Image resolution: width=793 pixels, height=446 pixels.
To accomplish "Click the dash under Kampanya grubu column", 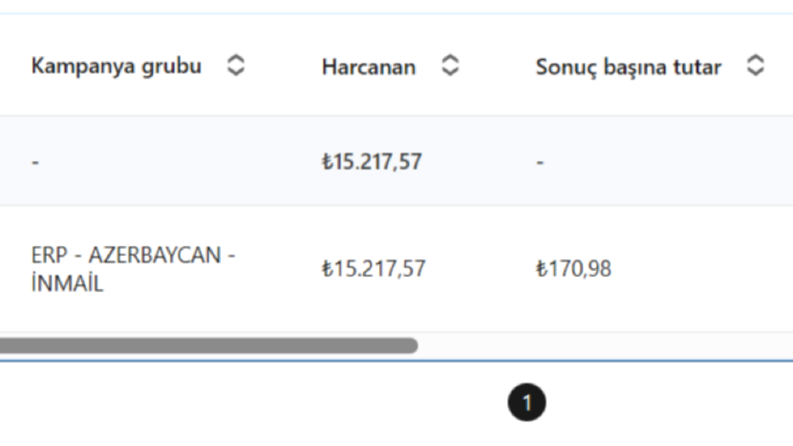I will coord(35,162).
